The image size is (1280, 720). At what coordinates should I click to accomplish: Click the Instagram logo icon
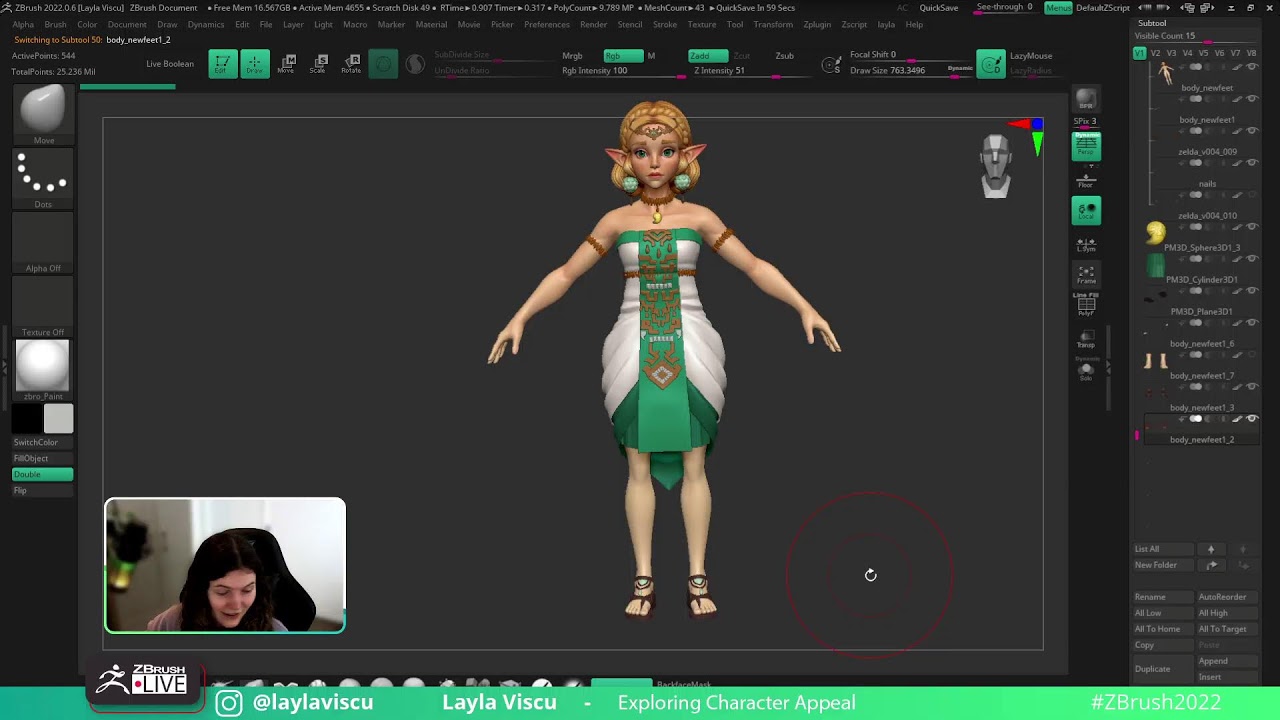[229, 703]
